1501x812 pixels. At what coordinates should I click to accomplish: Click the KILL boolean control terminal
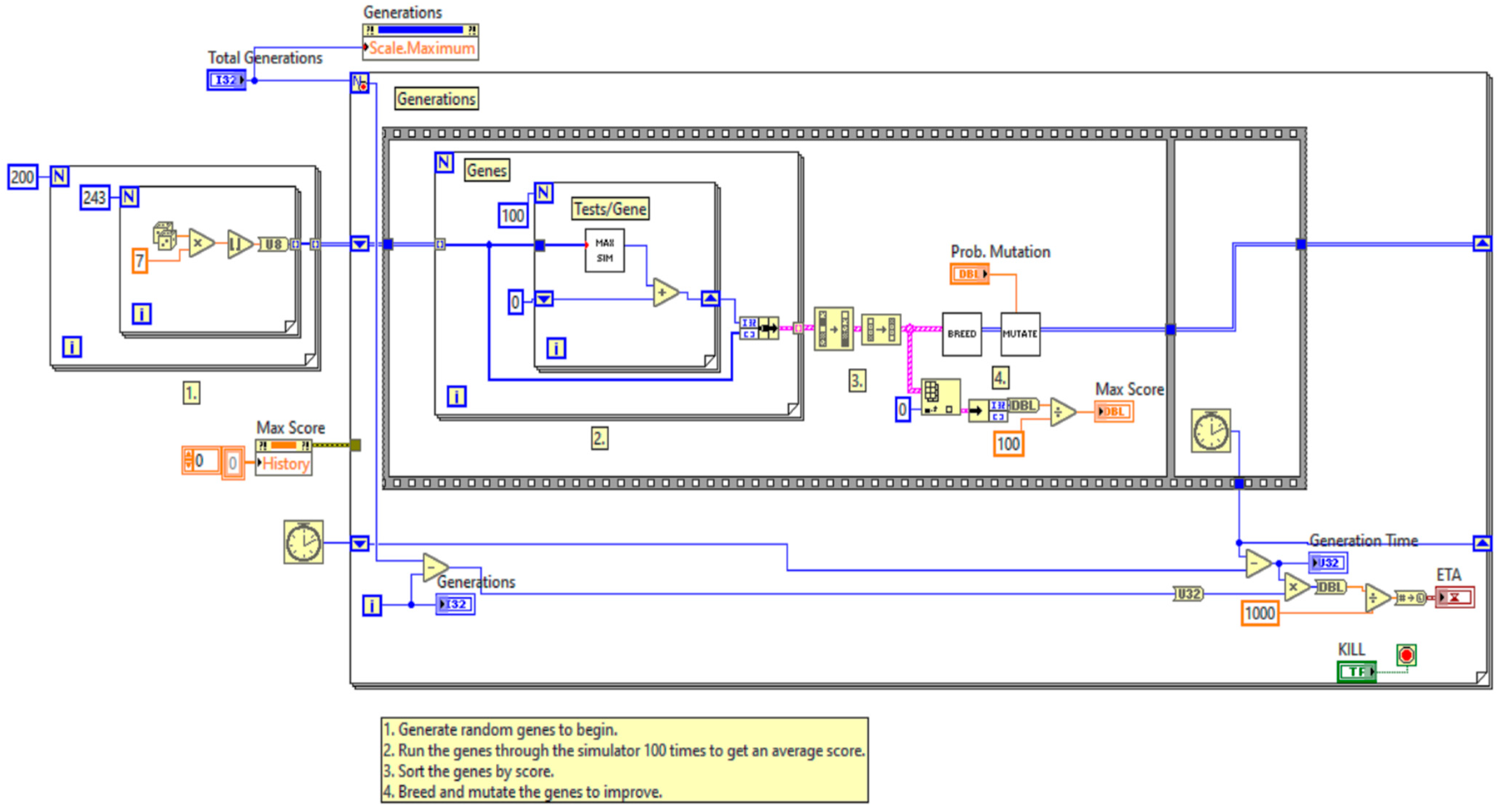click(x=1356, y=671)
